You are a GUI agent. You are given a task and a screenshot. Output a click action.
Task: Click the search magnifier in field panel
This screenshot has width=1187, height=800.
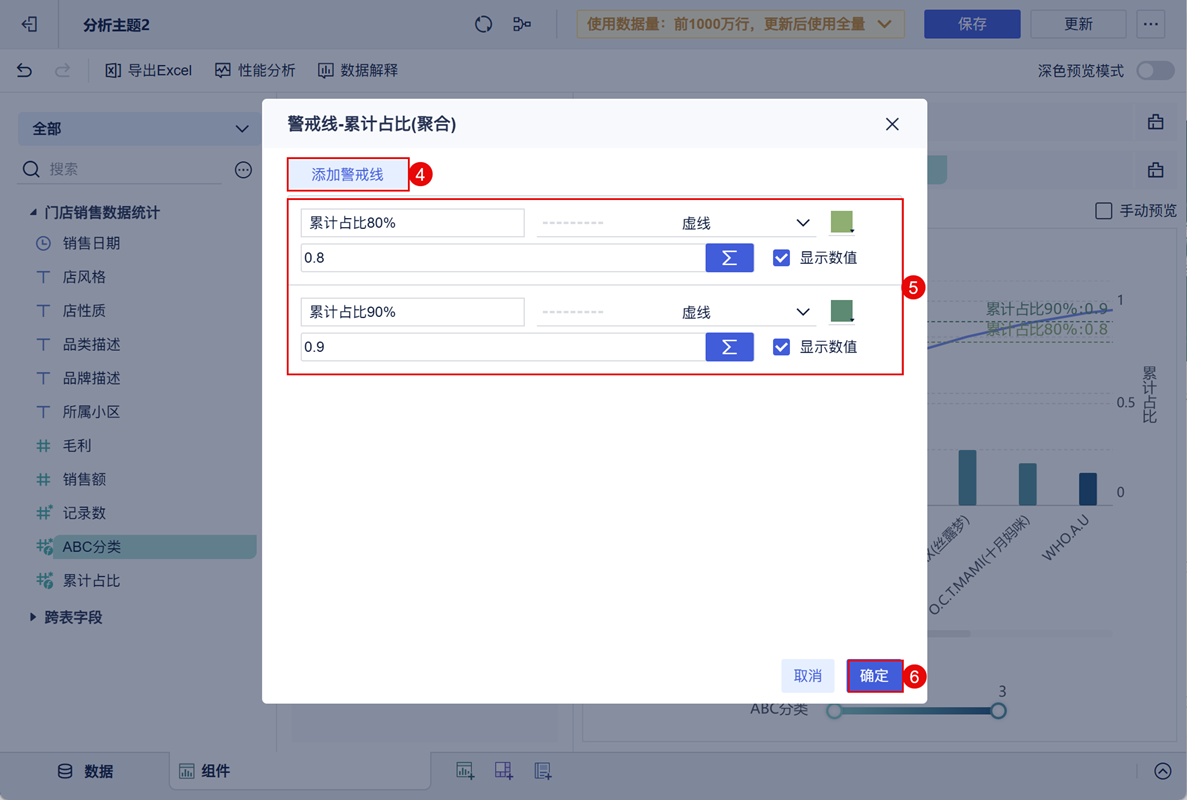[x=31, y=169]
